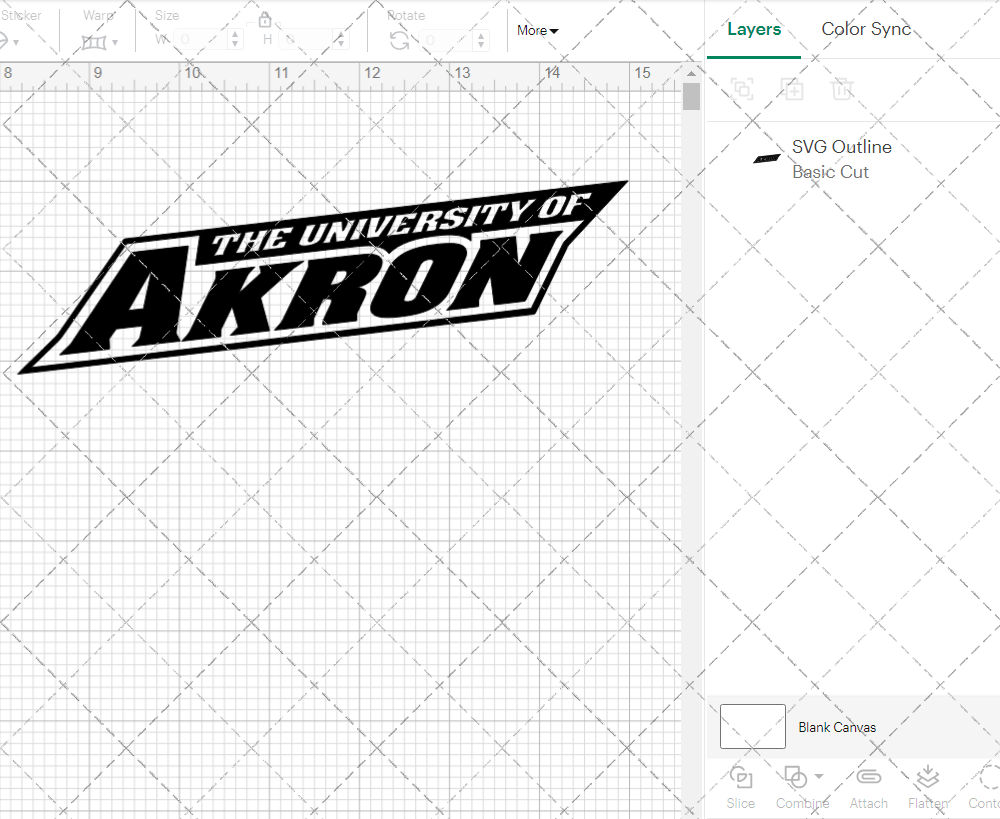Switch to the Color Sync tab
This screenshot has width=1000, height=819.
pos(866,29)
